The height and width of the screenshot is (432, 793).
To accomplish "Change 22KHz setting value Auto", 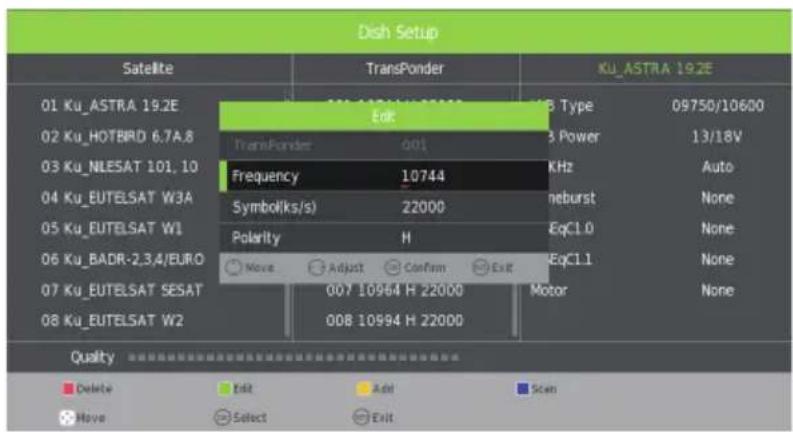I will point(718,167).
